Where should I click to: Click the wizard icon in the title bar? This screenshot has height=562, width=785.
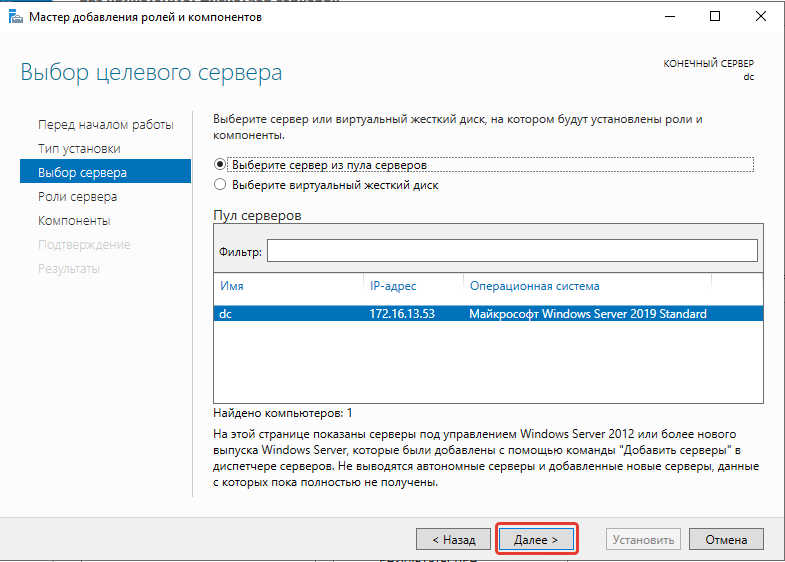click(16, 17)
